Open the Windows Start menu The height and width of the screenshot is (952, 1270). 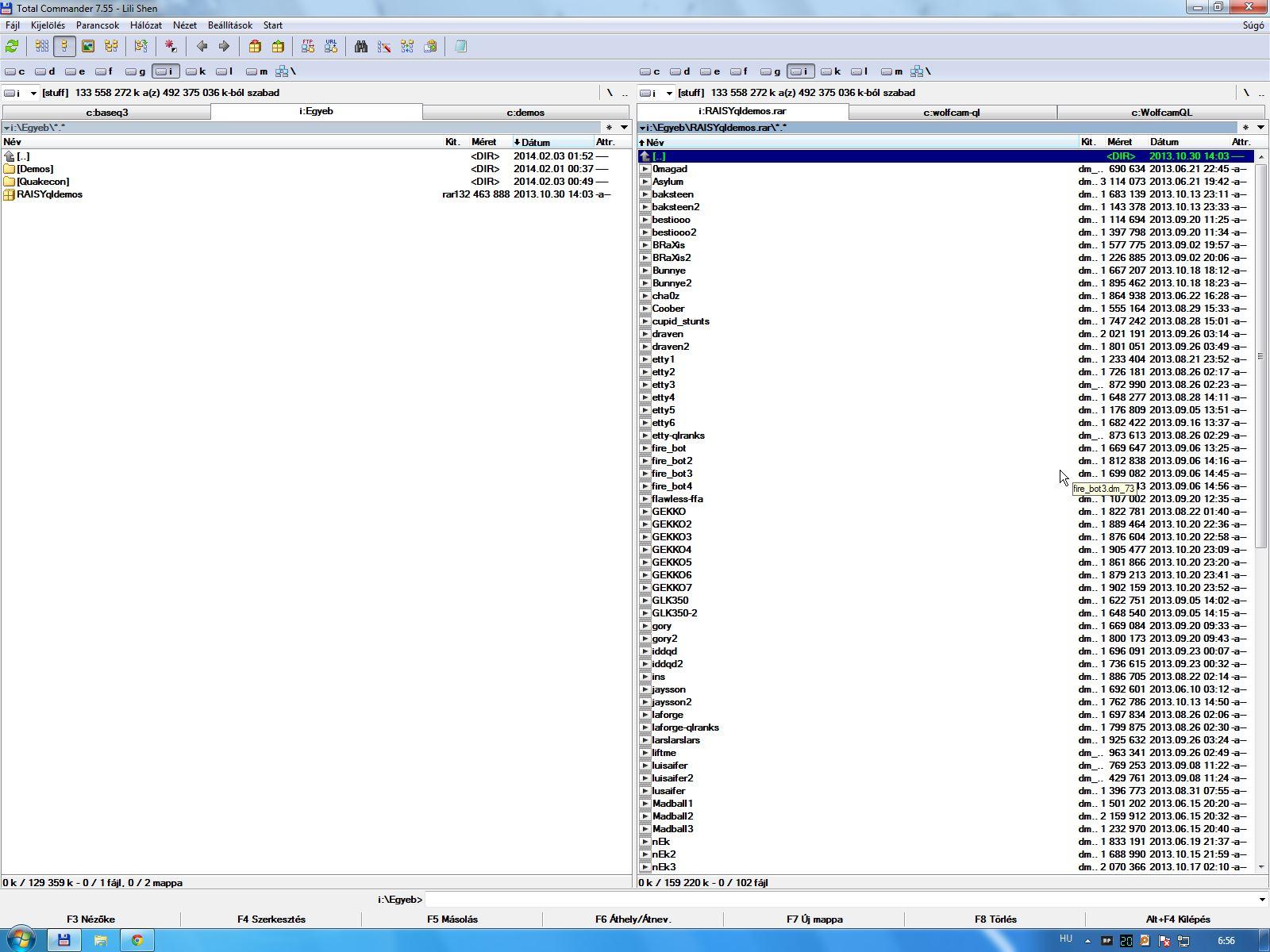pos(21,940)
